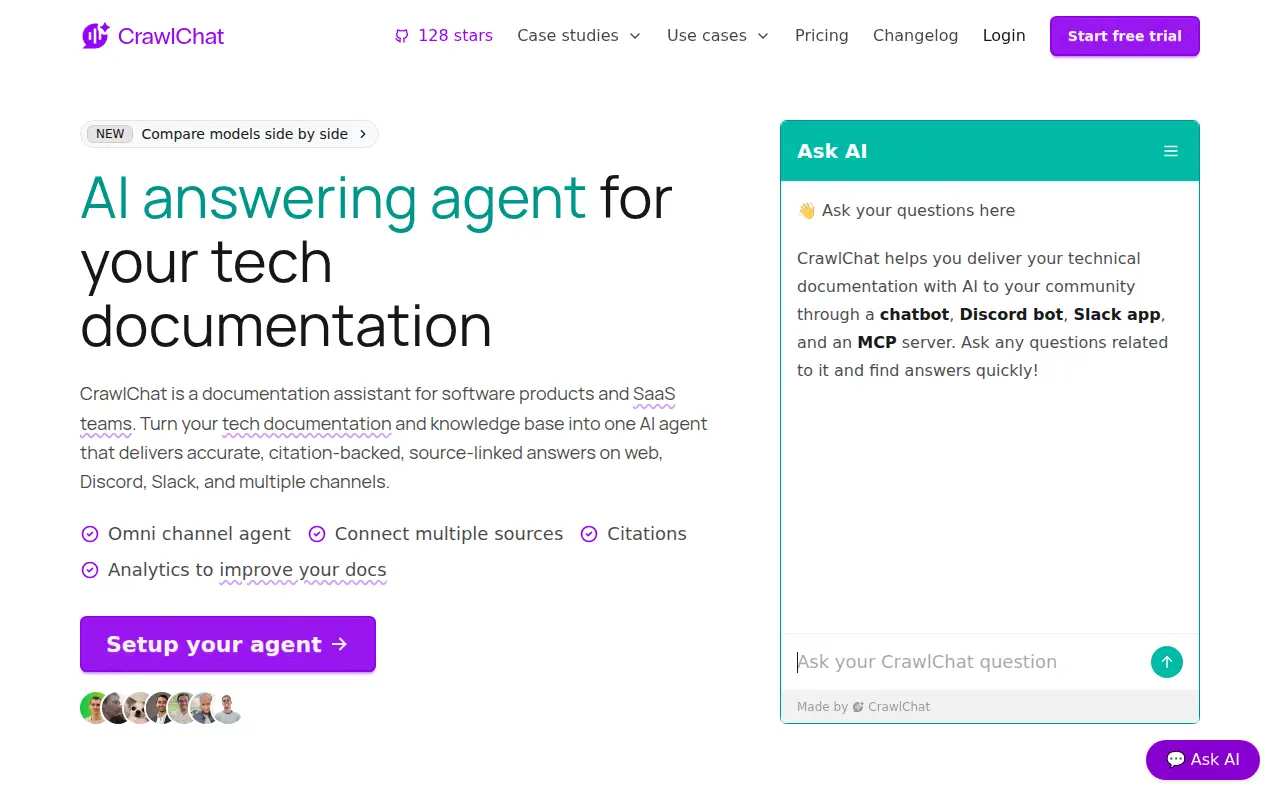Click the first user avatar thumbnail
Screen dimensions: 1280x800
pos(95,708)
